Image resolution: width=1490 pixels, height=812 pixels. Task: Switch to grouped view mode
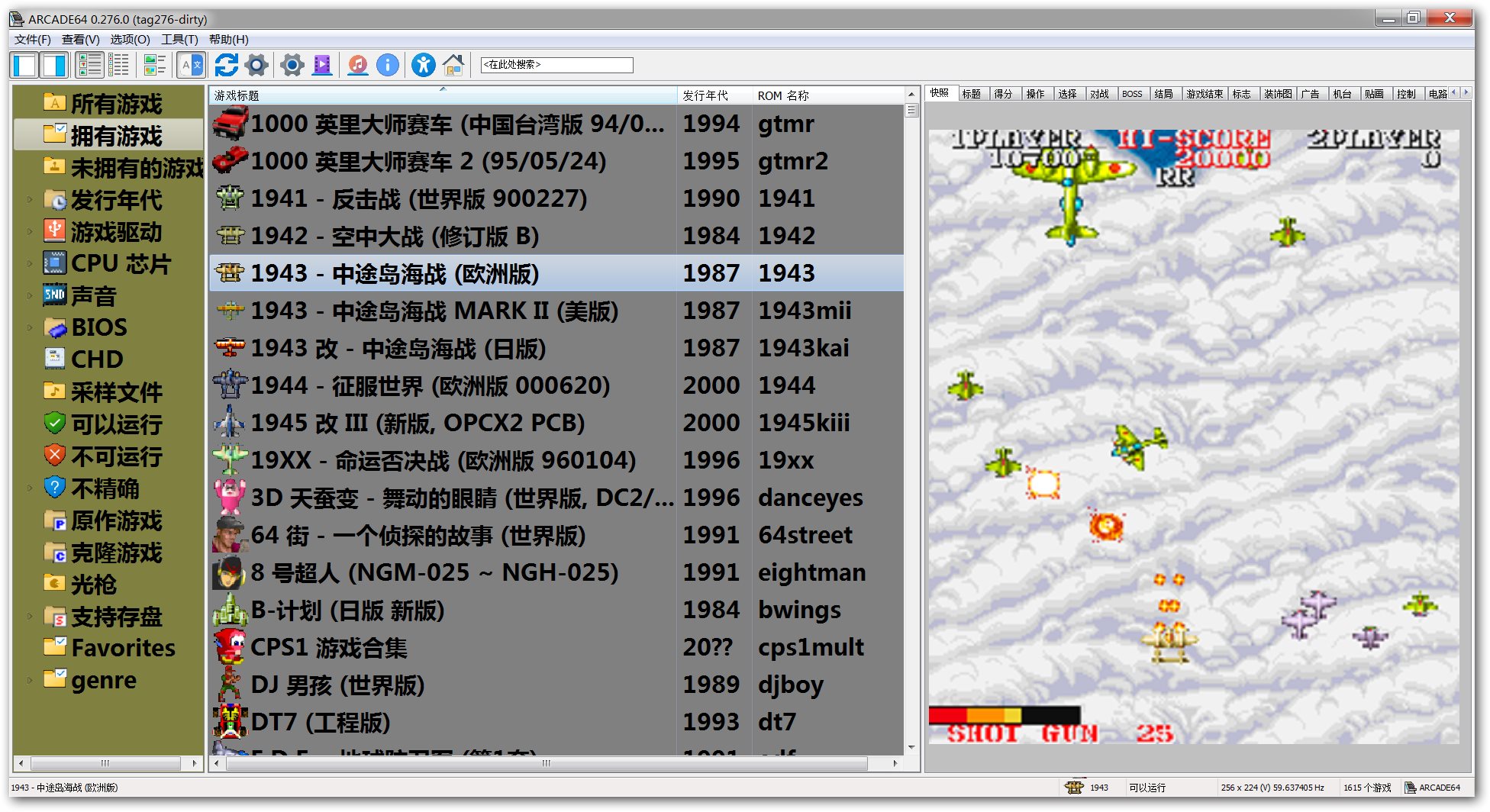pos(155,65)
